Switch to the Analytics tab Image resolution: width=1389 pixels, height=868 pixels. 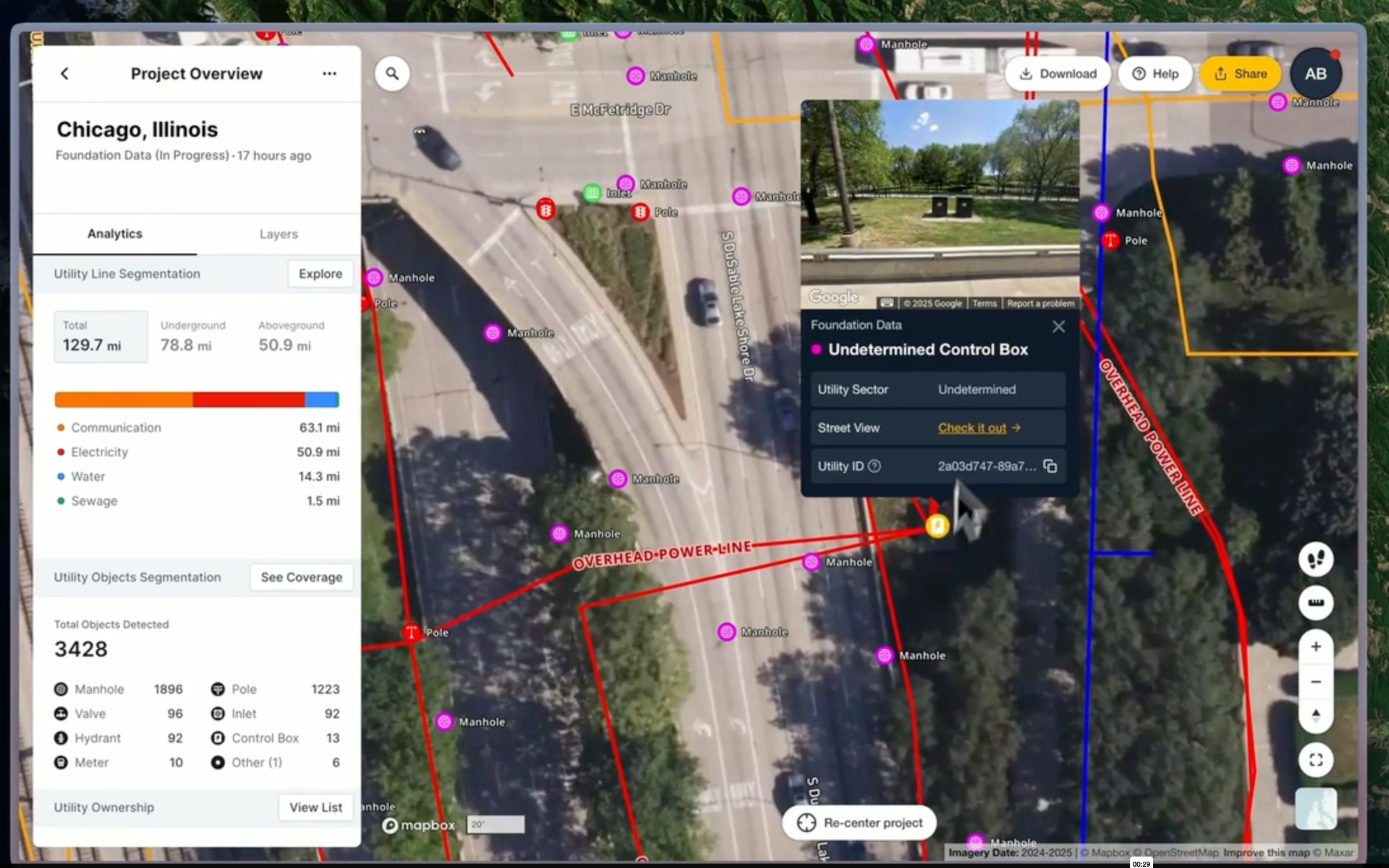click(x=115, y=234)
